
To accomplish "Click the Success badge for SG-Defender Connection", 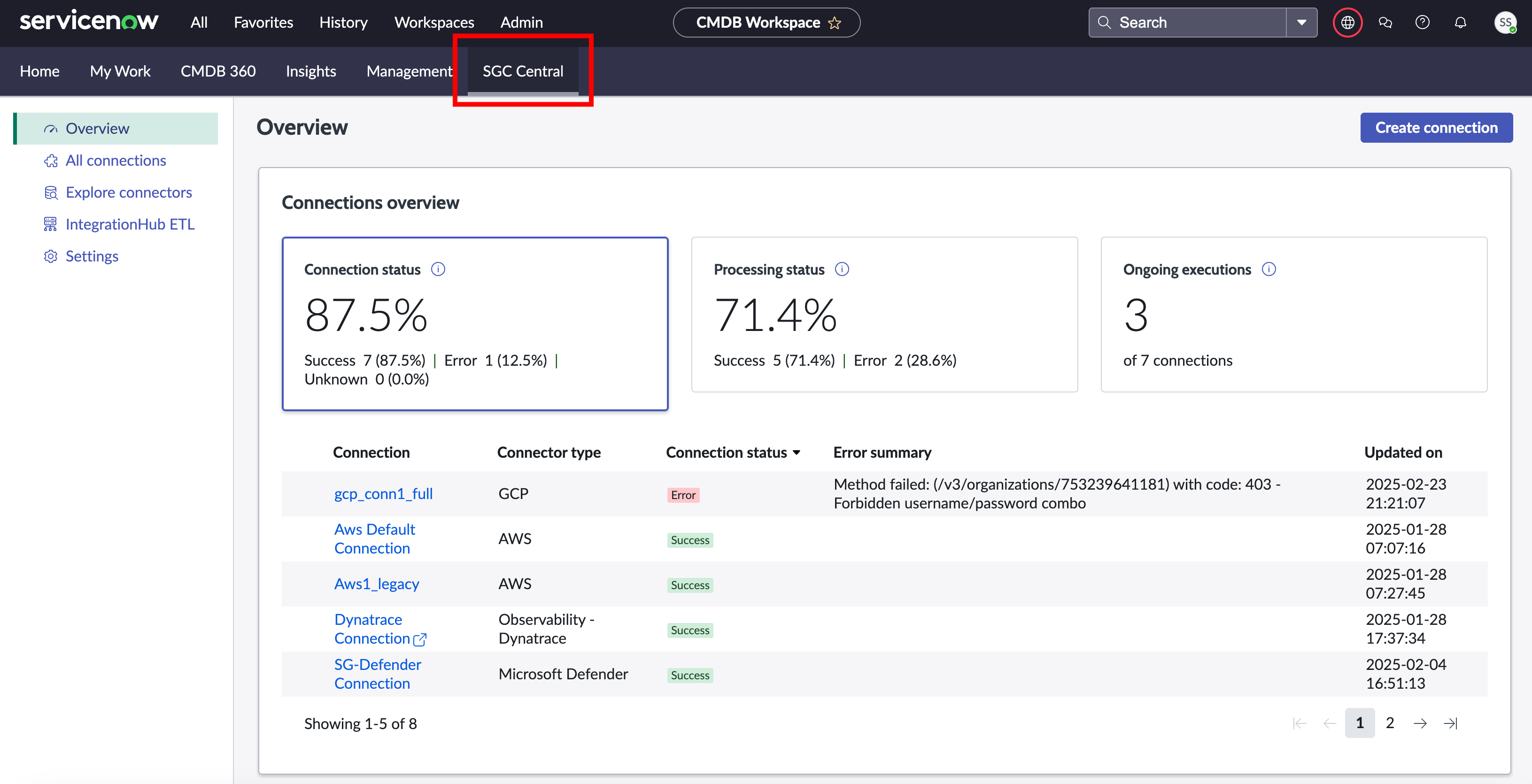I will 690,676.
